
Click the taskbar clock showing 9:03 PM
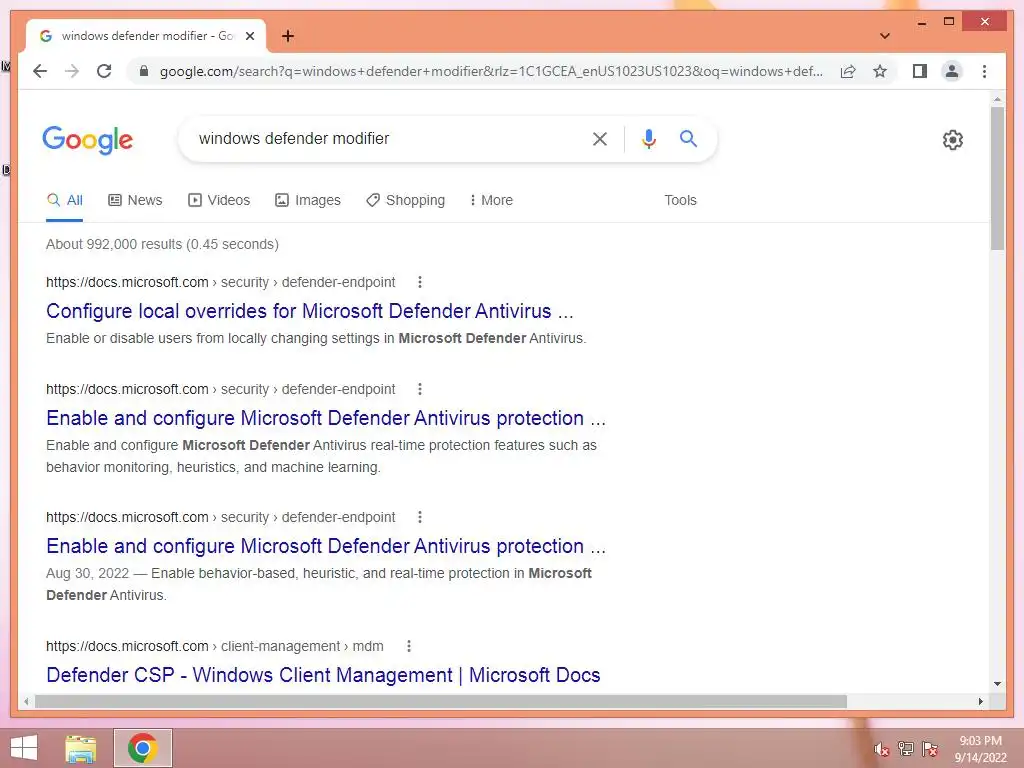tap(980, 749)
